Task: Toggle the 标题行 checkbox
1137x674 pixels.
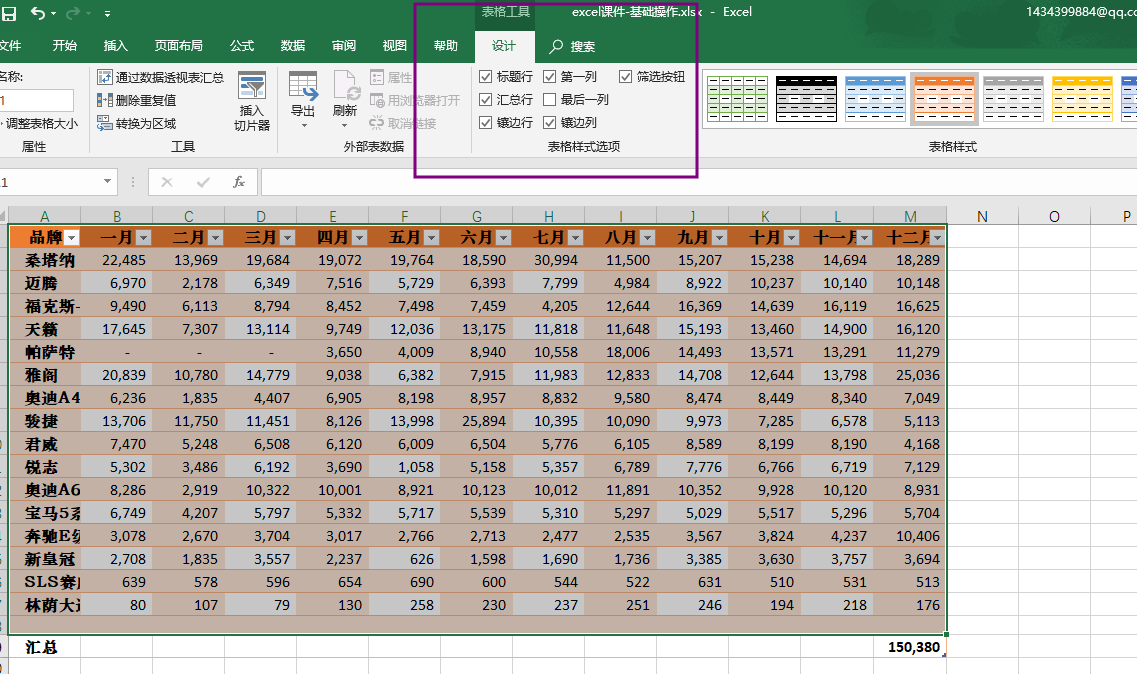Action: tap(485, 76)
